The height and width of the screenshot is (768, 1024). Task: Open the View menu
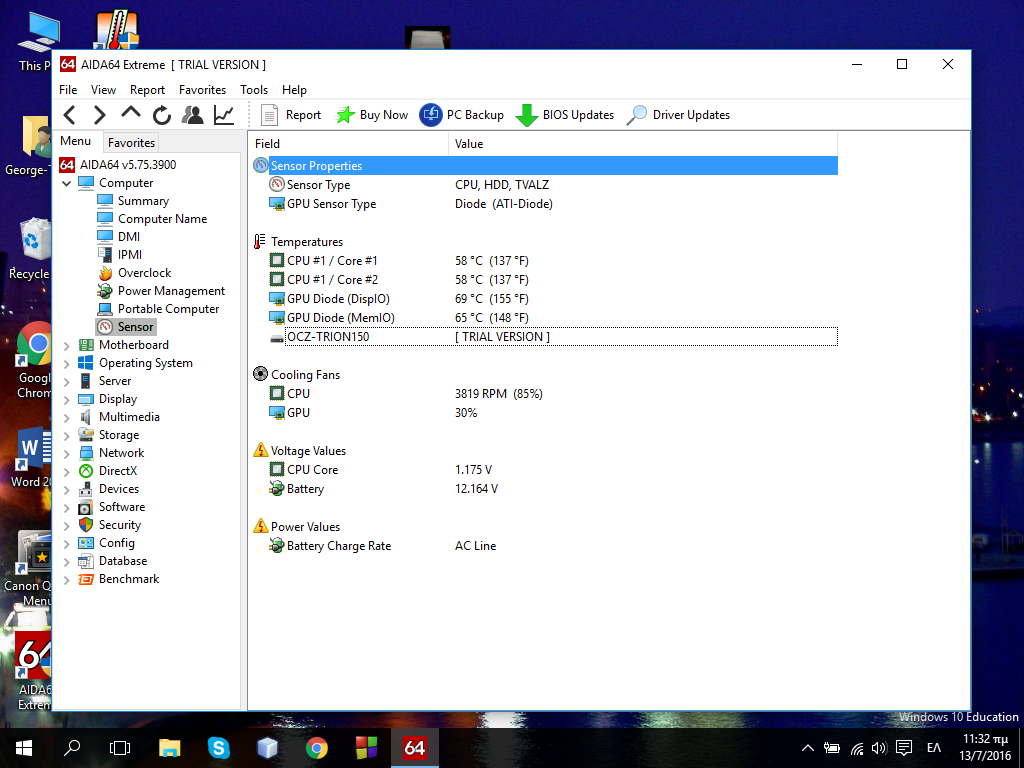tap(103, 89)
